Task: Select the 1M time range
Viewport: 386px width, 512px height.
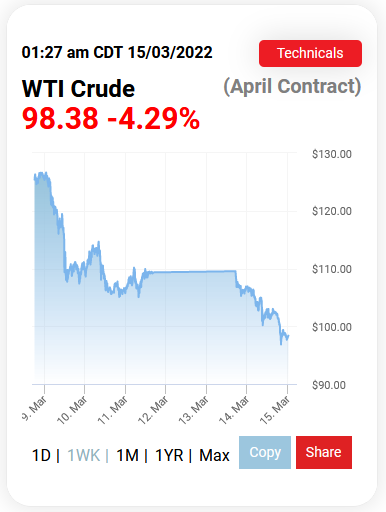Action: point(127,455)
